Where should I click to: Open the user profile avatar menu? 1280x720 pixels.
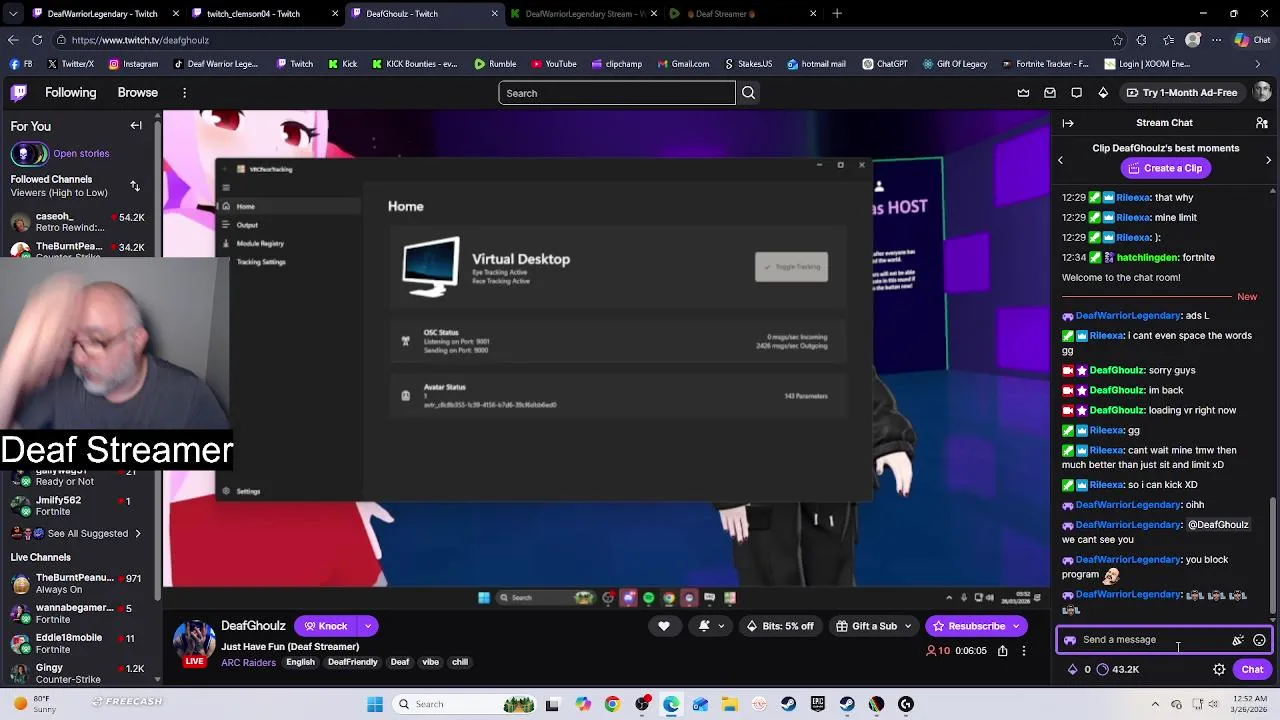coord(1262,93)
